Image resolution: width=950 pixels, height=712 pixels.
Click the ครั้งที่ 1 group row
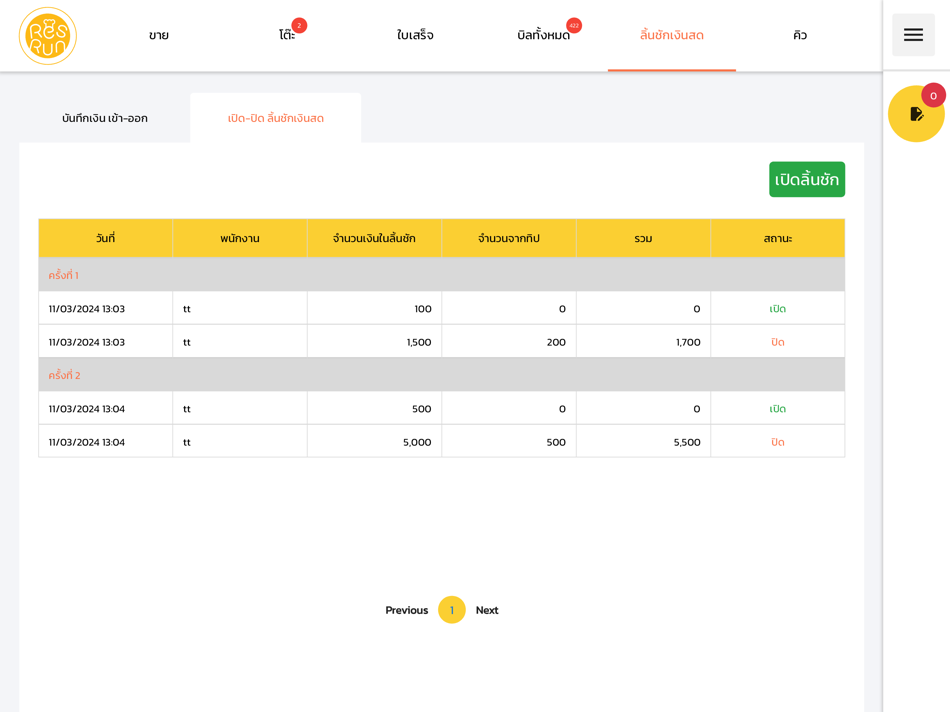coord(442,274)
